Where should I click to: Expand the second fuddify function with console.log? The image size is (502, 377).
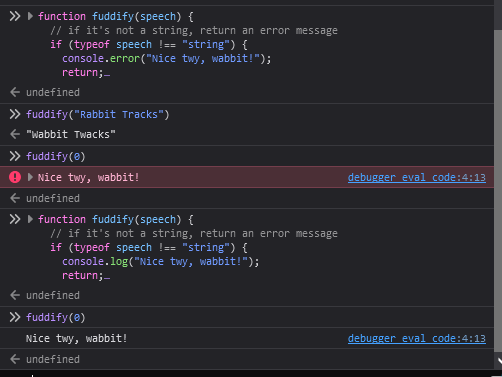[30, 219]
